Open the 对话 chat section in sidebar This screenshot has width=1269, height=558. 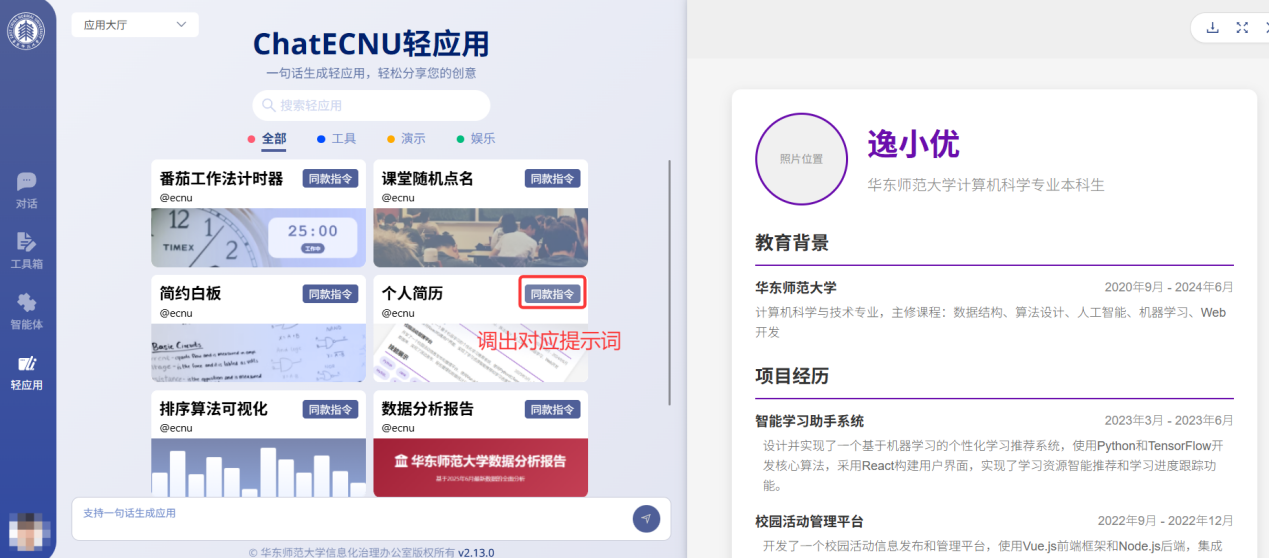pyautogui.click(x=26, y=190)
